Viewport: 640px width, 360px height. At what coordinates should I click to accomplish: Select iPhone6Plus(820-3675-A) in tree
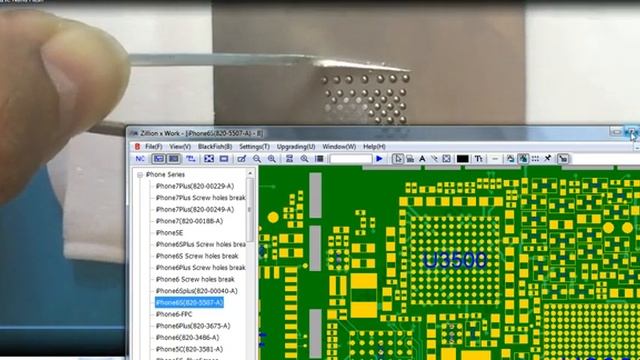click(193, 326)
